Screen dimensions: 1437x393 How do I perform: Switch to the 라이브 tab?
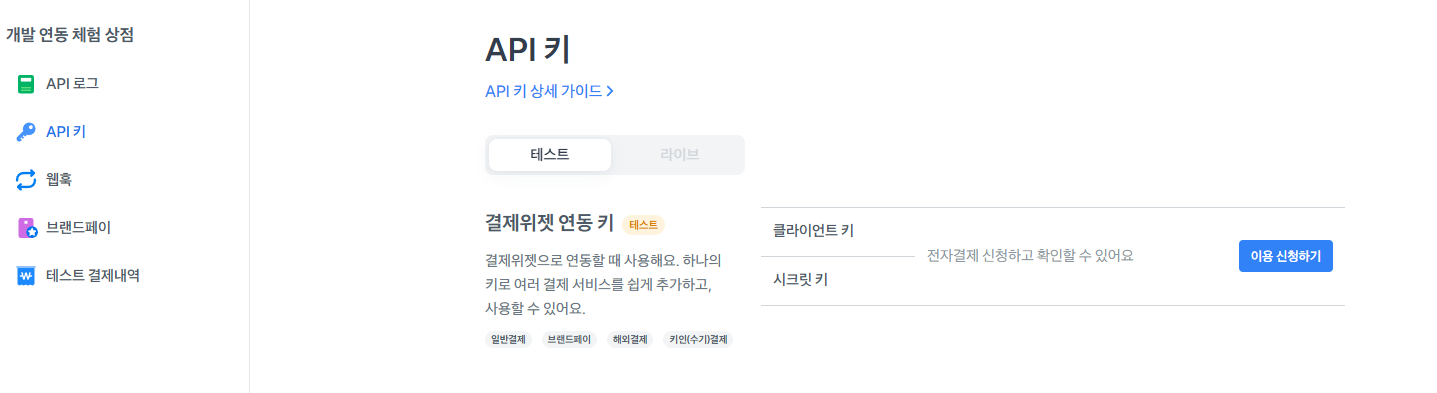tap(679, 155)
